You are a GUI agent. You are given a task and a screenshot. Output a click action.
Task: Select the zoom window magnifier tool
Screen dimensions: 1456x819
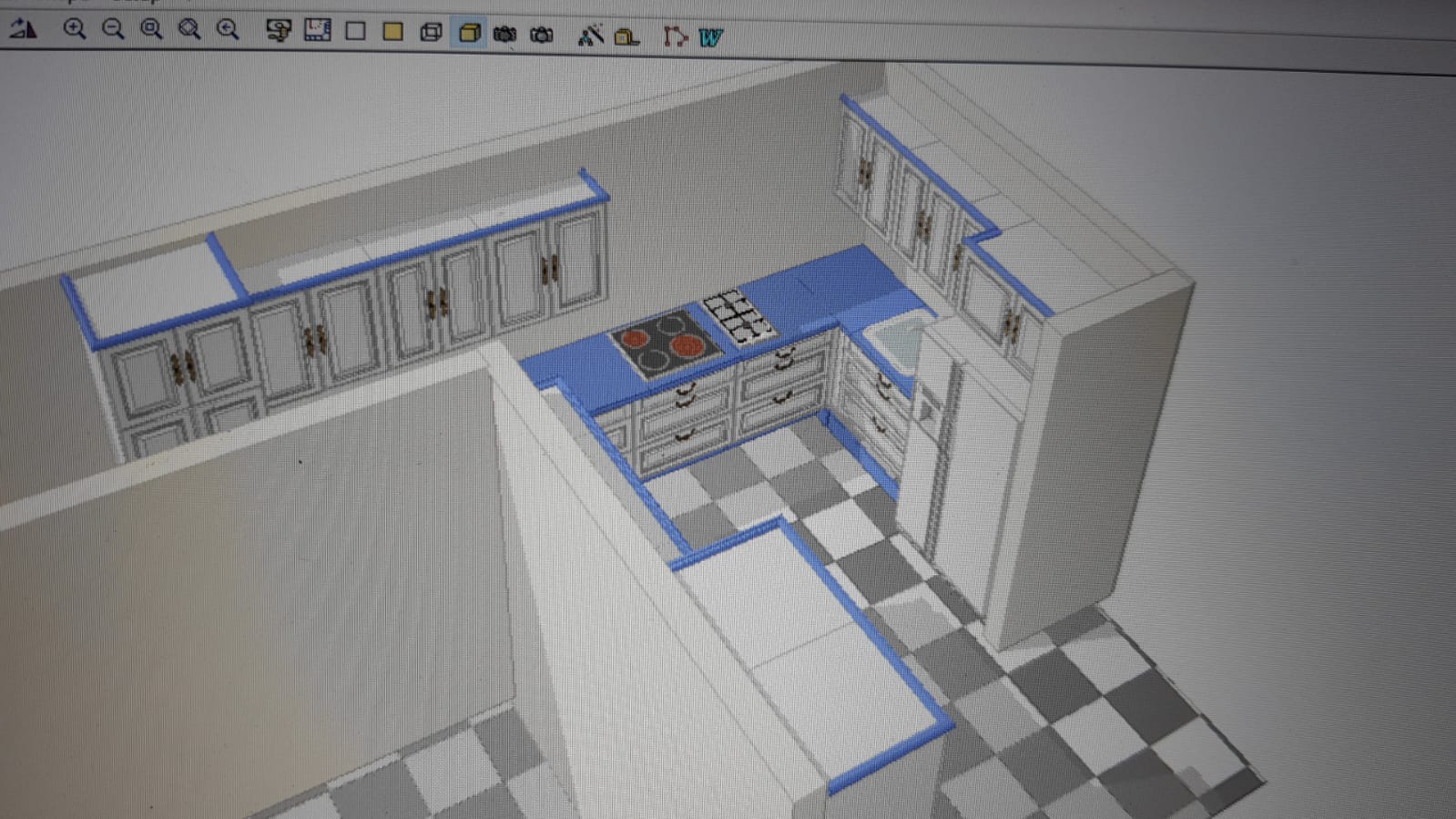pos(151,29)
